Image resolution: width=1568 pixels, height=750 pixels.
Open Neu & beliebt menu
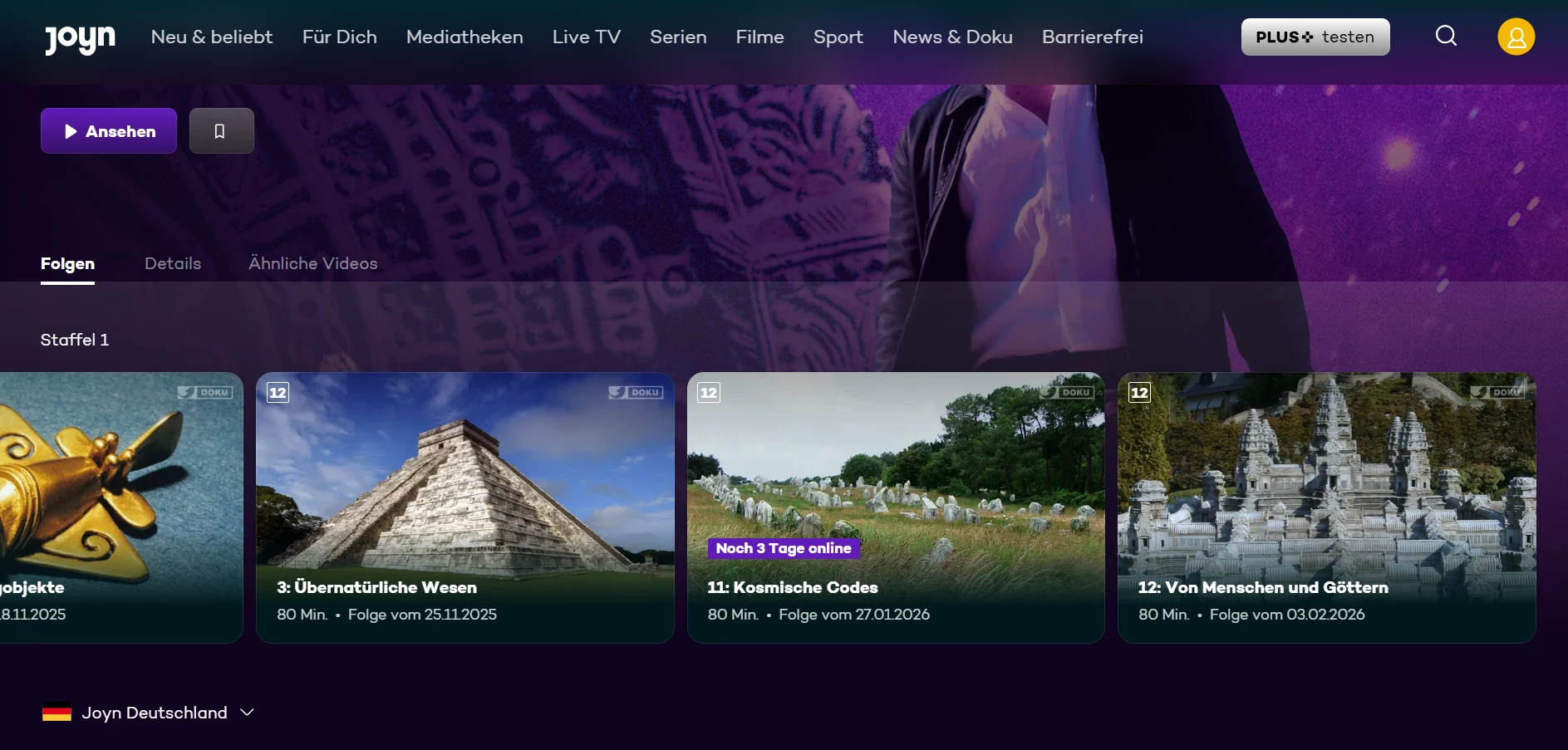(x=212, y=37)
